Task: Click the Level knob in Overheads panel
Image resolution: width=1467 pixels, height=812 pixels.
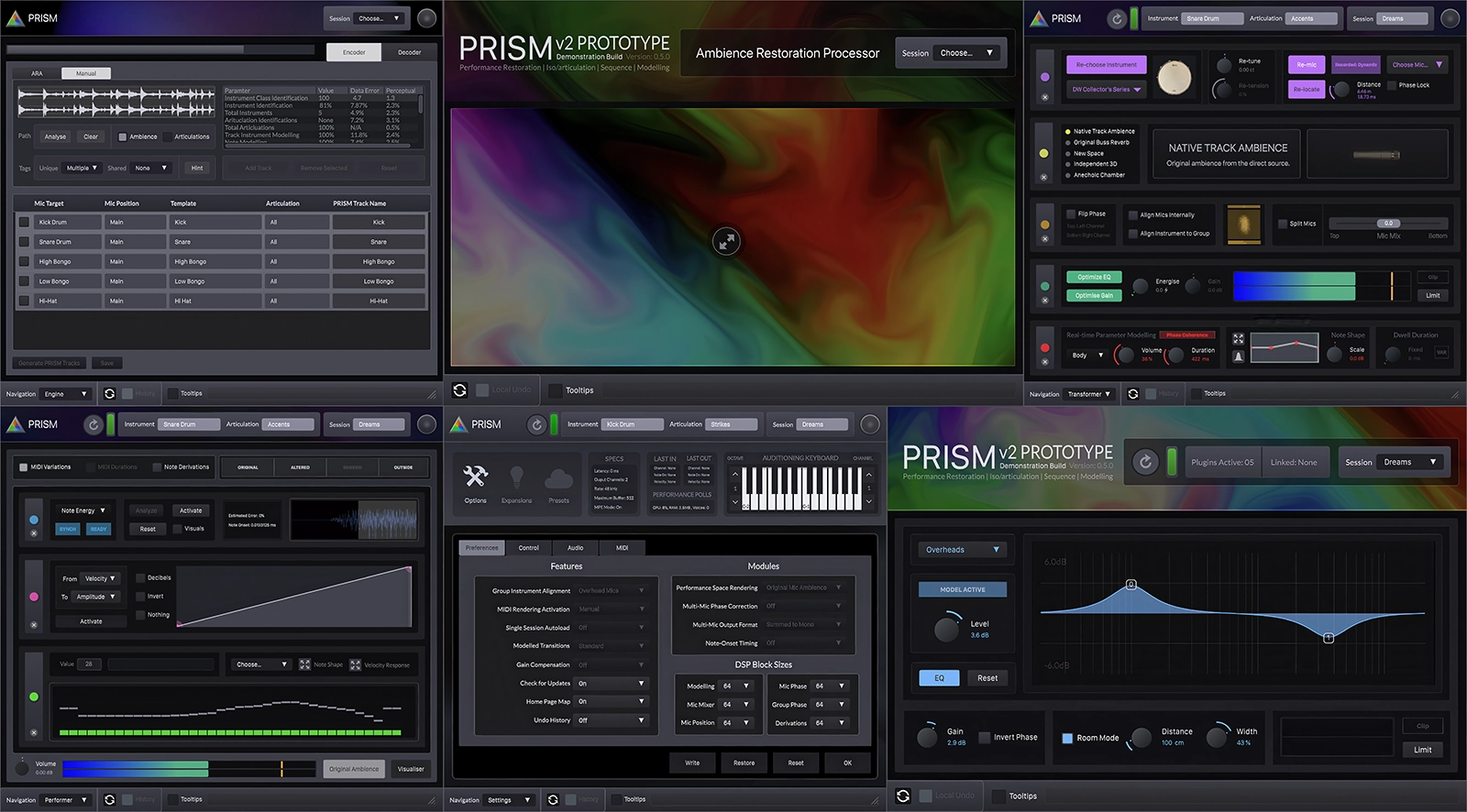Action: point(946,630)
